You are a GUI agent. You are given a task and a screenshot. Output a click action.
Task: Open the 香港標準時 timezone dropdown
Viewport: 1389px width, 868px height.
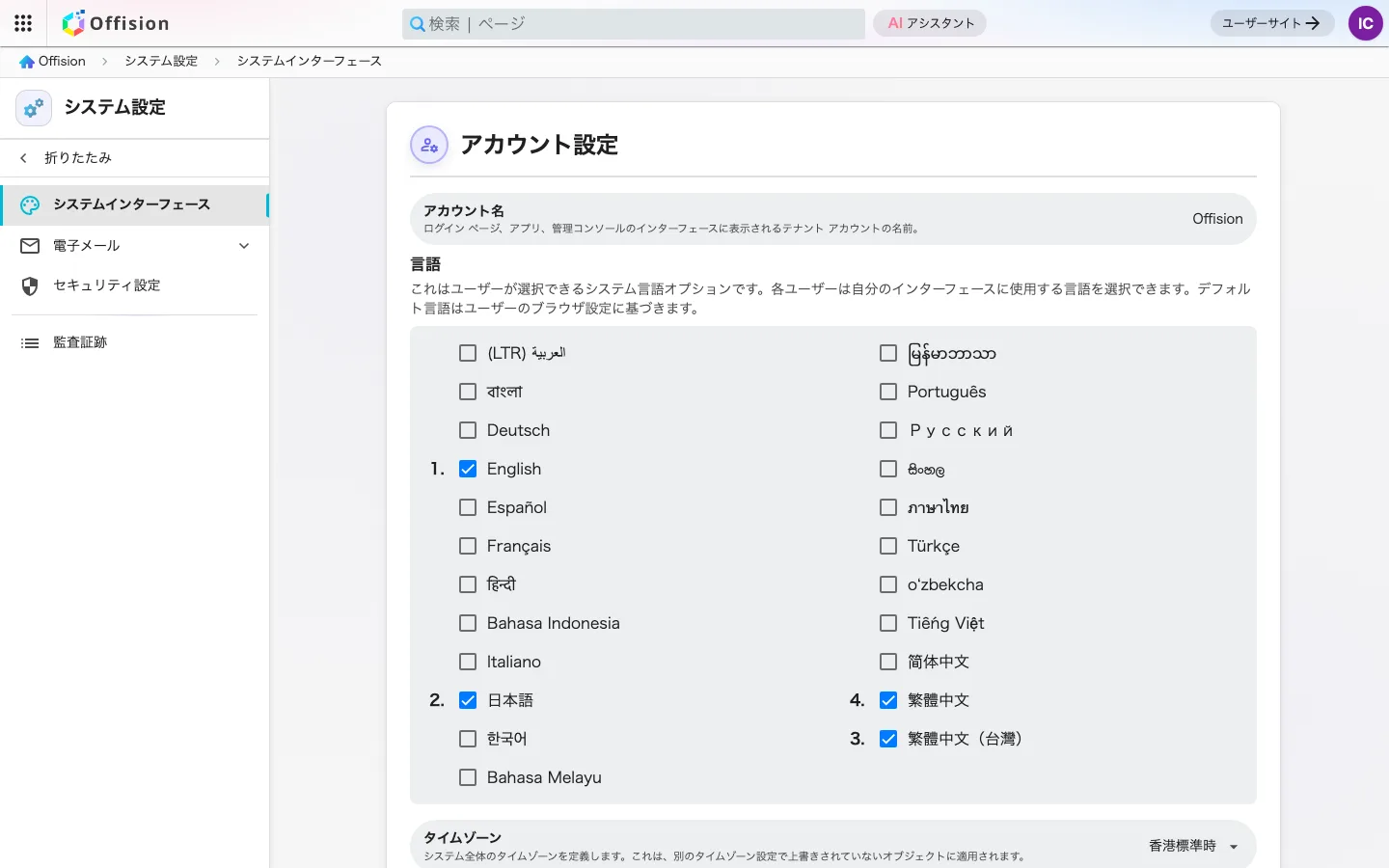1193,846
